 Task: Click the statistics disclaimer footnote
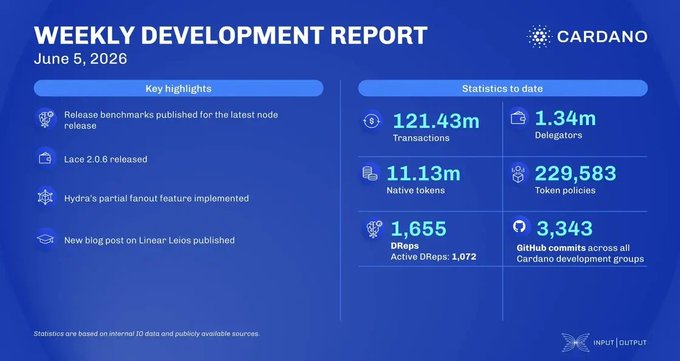point(147,334)
